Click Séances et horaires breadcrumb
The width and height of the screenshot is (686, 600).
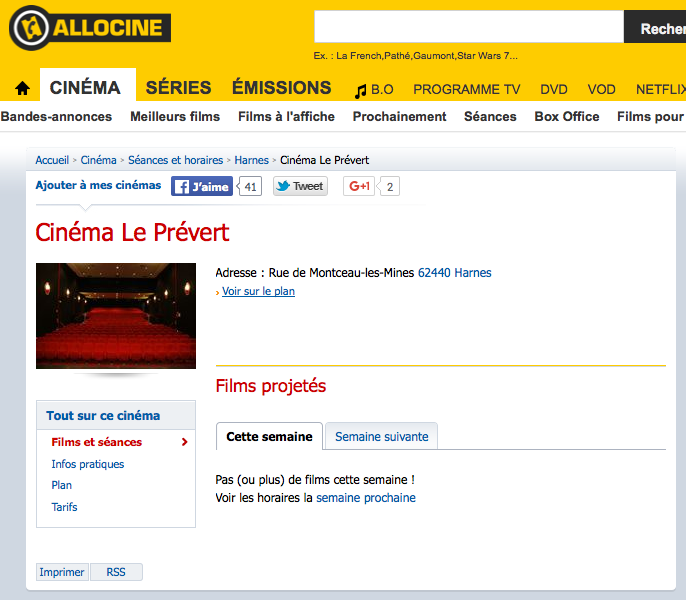[x=175, y=160]
